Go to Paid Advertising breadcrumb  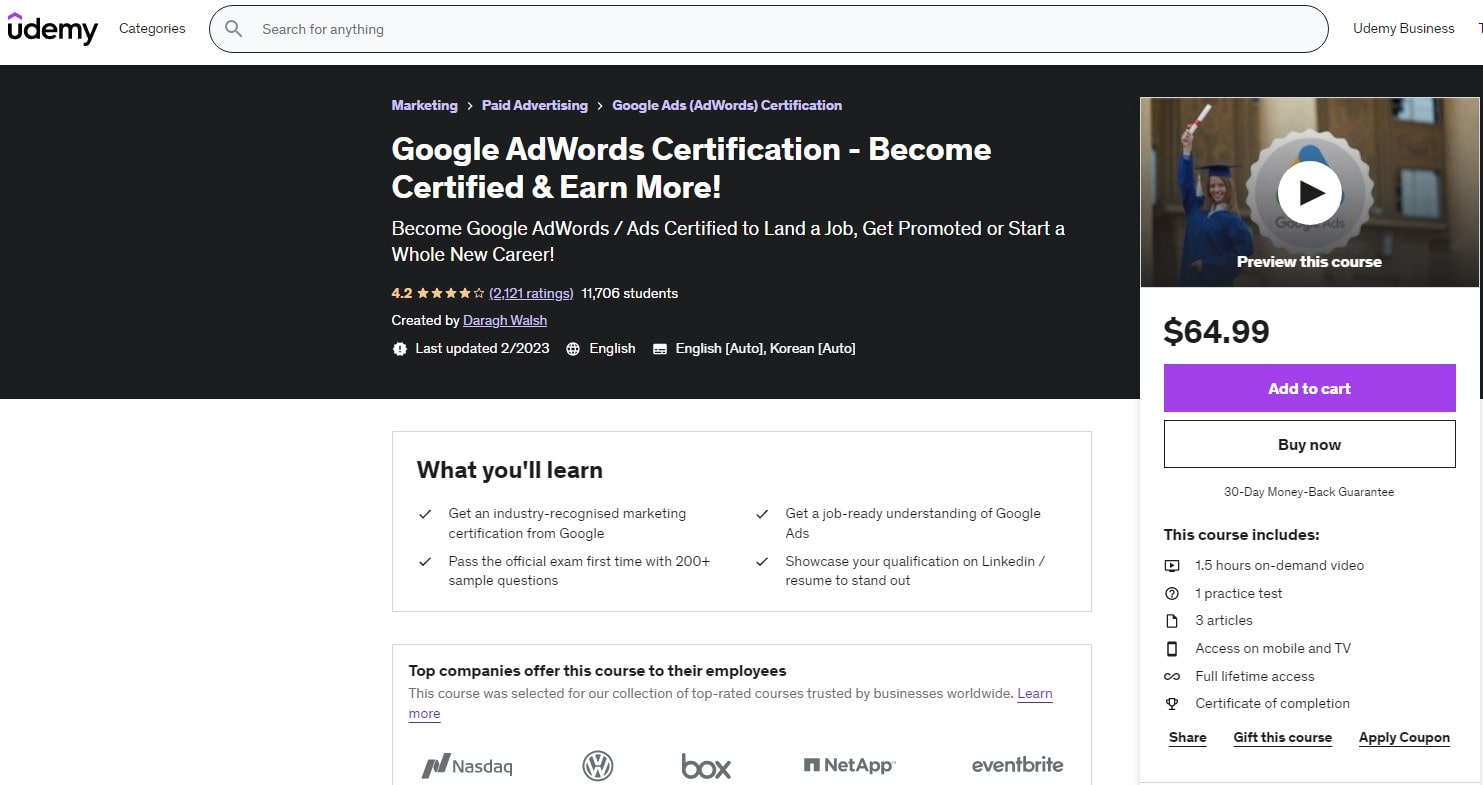point(535,105)
